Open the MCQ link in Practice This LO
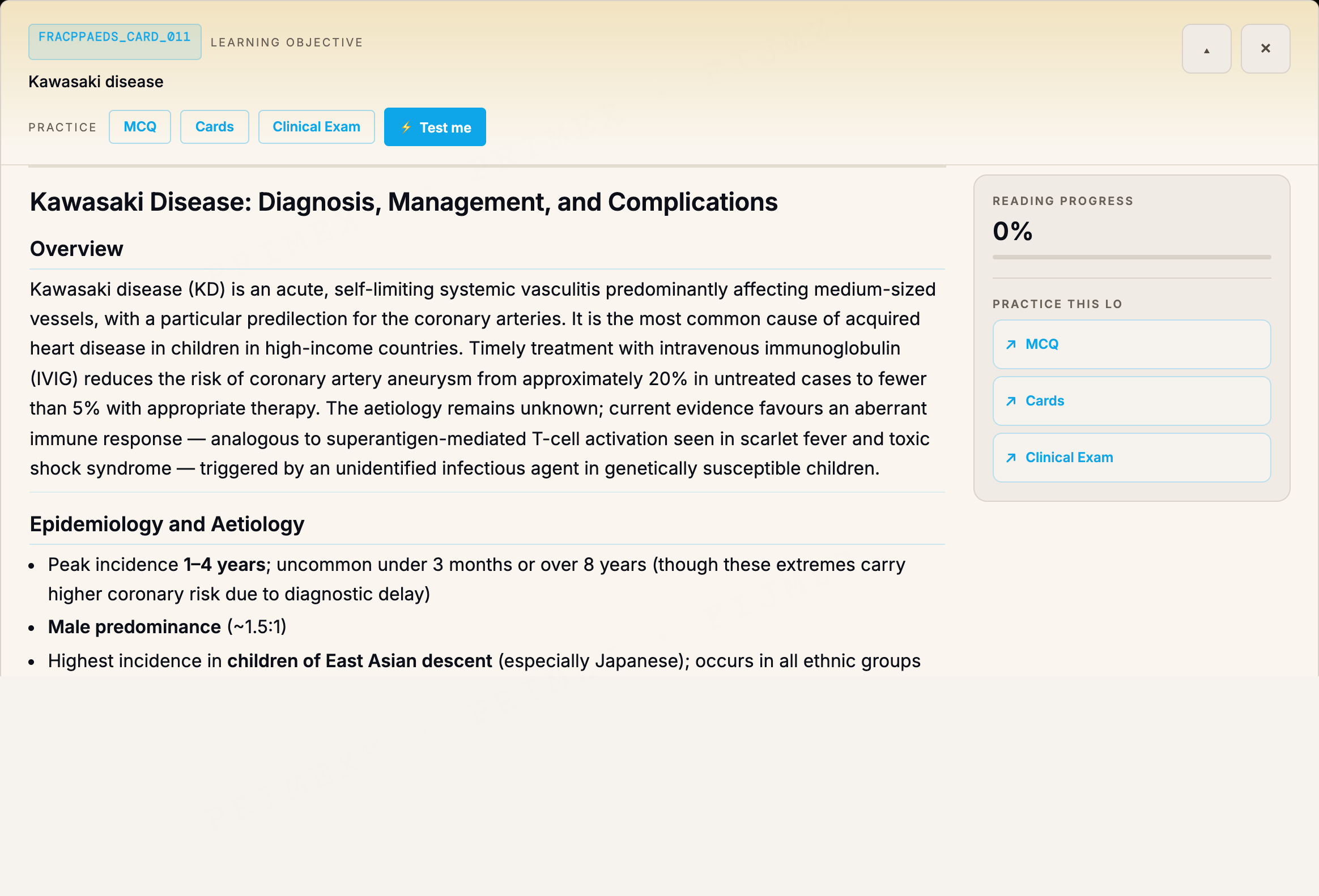The width and height of the screenshot is (1319, 896). [x=1131, y=344]
